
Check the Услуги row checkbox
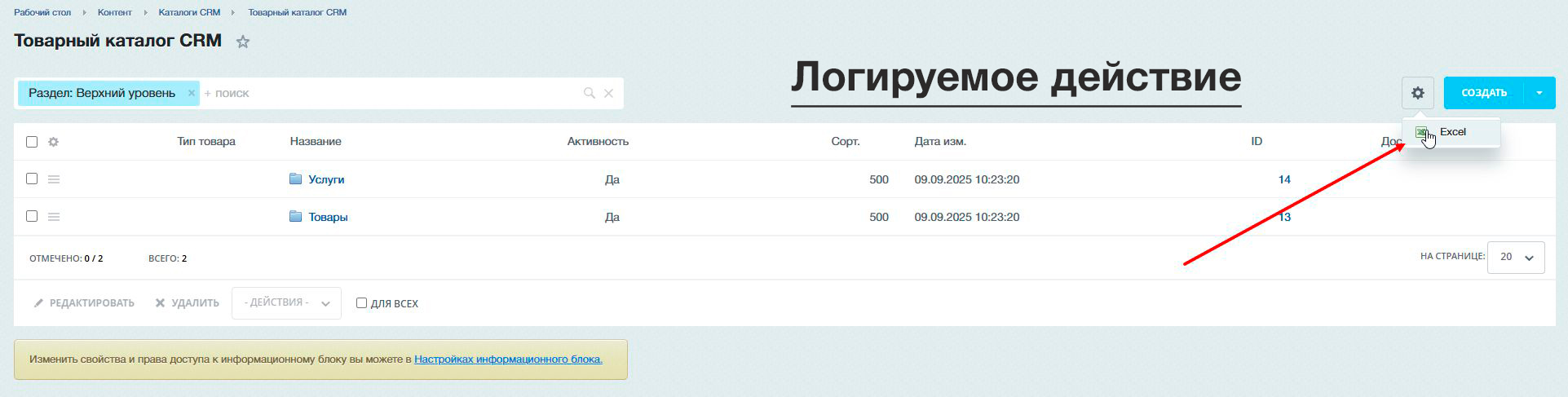click(32, 179)
